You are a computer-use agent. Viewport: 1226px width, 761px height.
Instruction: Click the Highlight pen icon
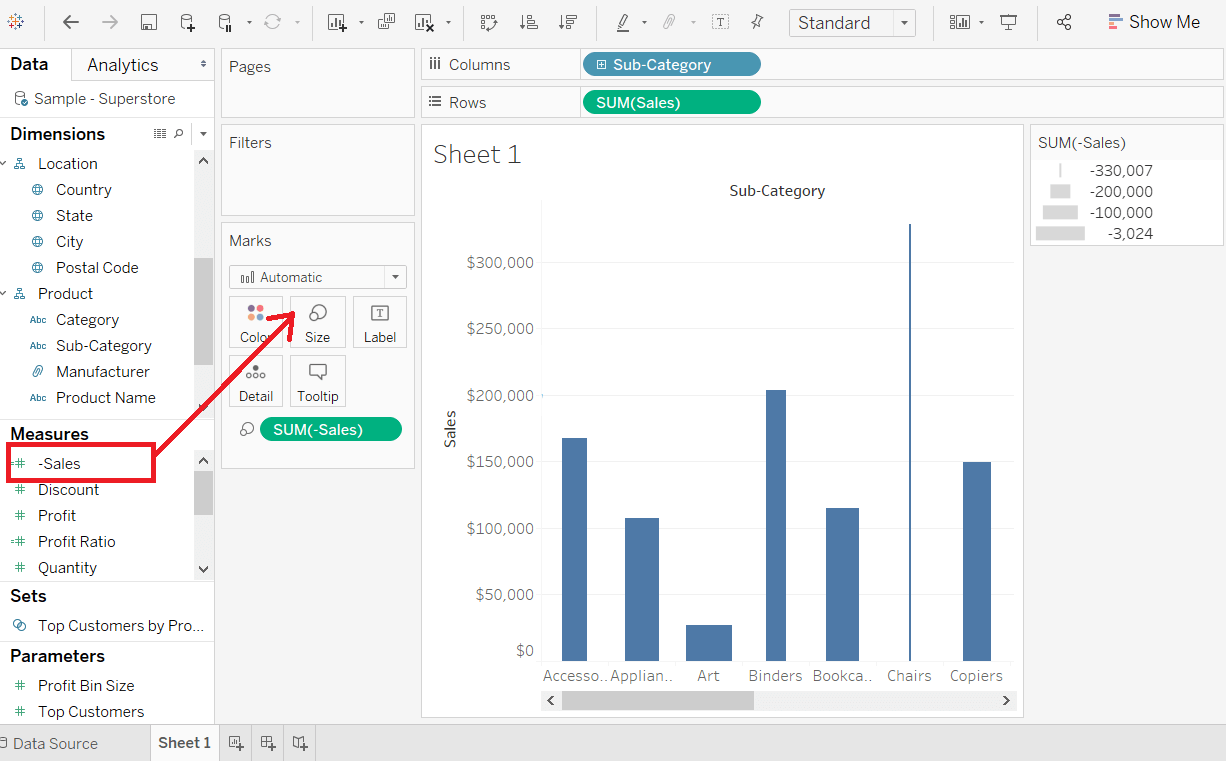pyautogui.click(x=623, y=22)
